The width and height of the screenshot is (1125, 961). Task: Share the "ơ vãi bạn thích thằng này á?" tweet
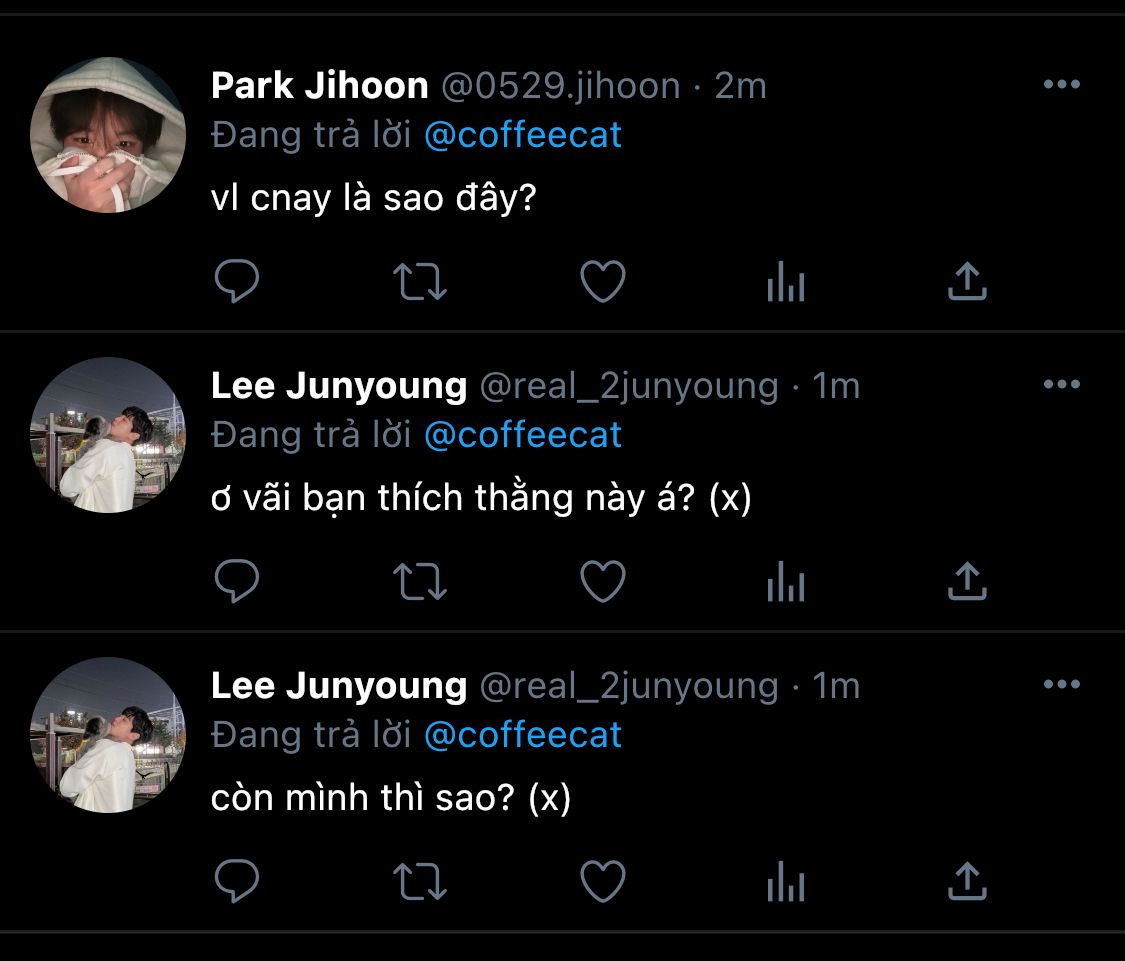pos(967,582)
